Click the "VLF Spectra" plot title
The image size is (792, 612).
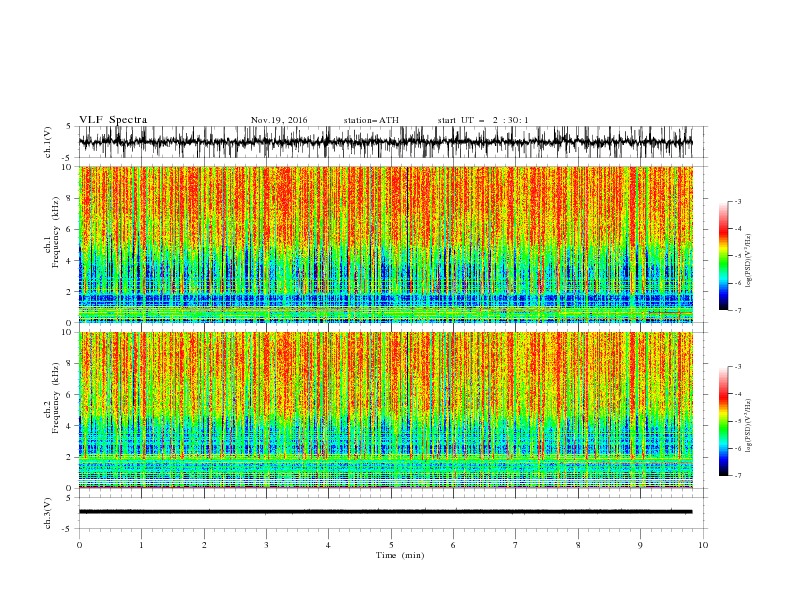113,120
